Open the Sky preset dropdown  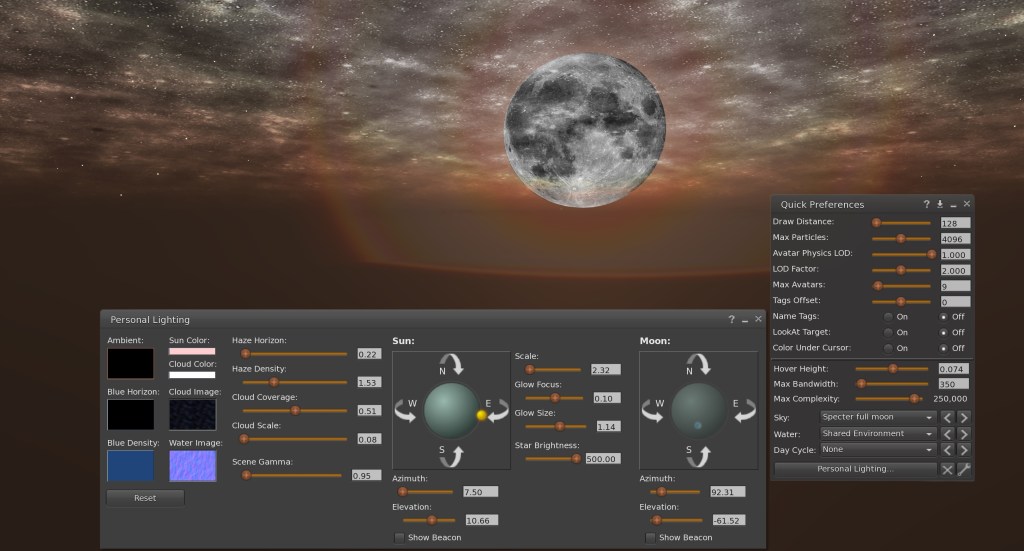tap(877, 417)
